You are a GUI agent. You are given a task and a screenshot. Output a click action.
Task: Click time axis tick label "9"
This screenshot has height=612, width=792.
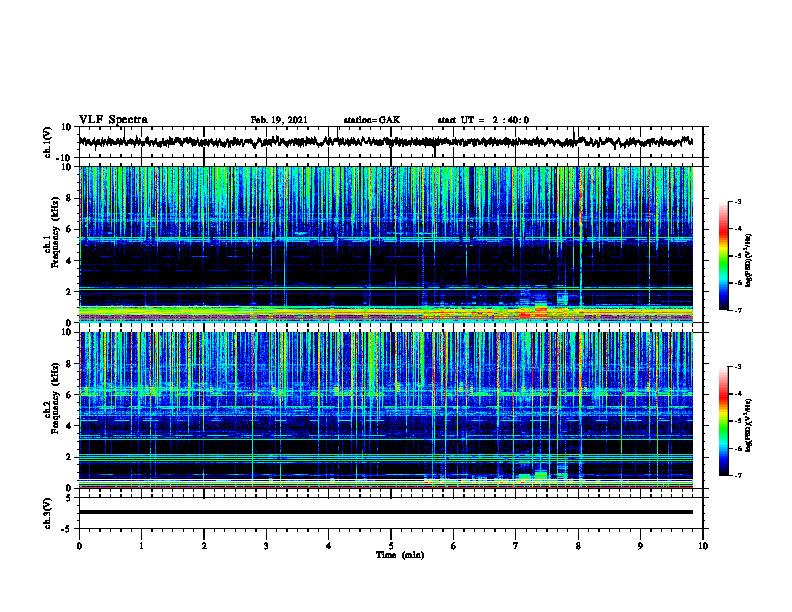coord(640,546)
